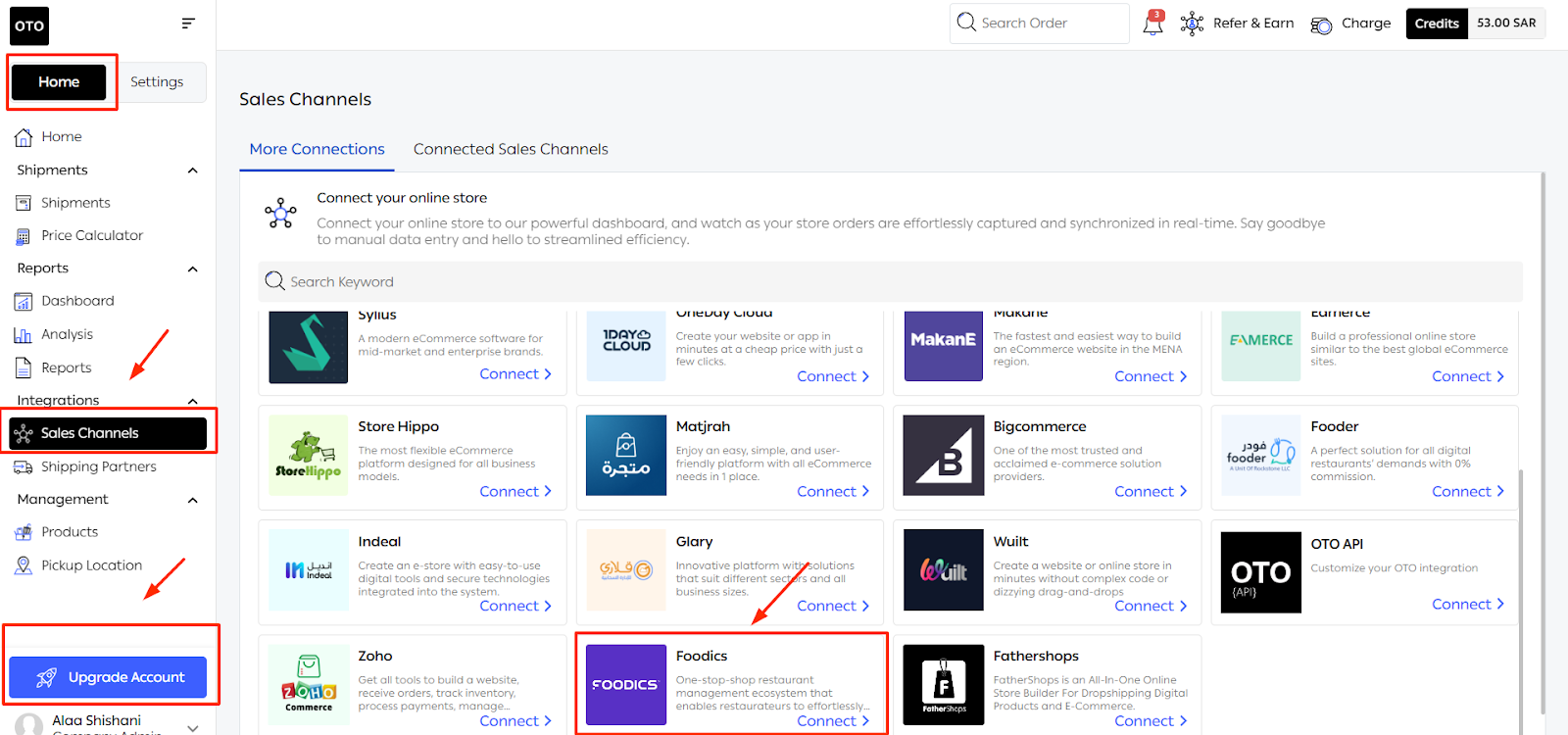
Task: Connect the Fooder channel
Action: 1468,491
